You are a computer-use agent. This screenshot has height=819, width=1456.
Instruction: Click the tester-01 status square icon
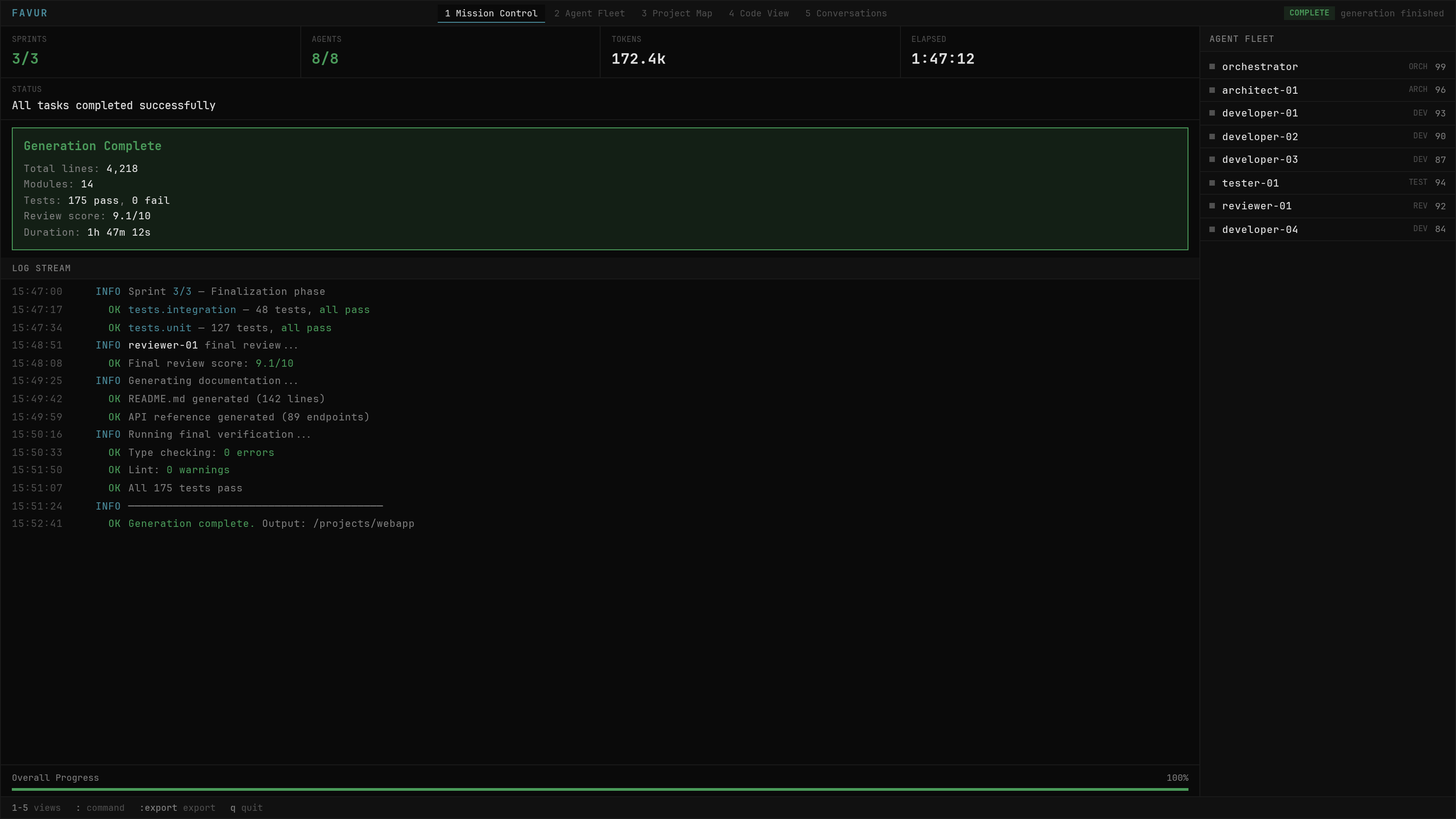click(x=1212, y=183)
